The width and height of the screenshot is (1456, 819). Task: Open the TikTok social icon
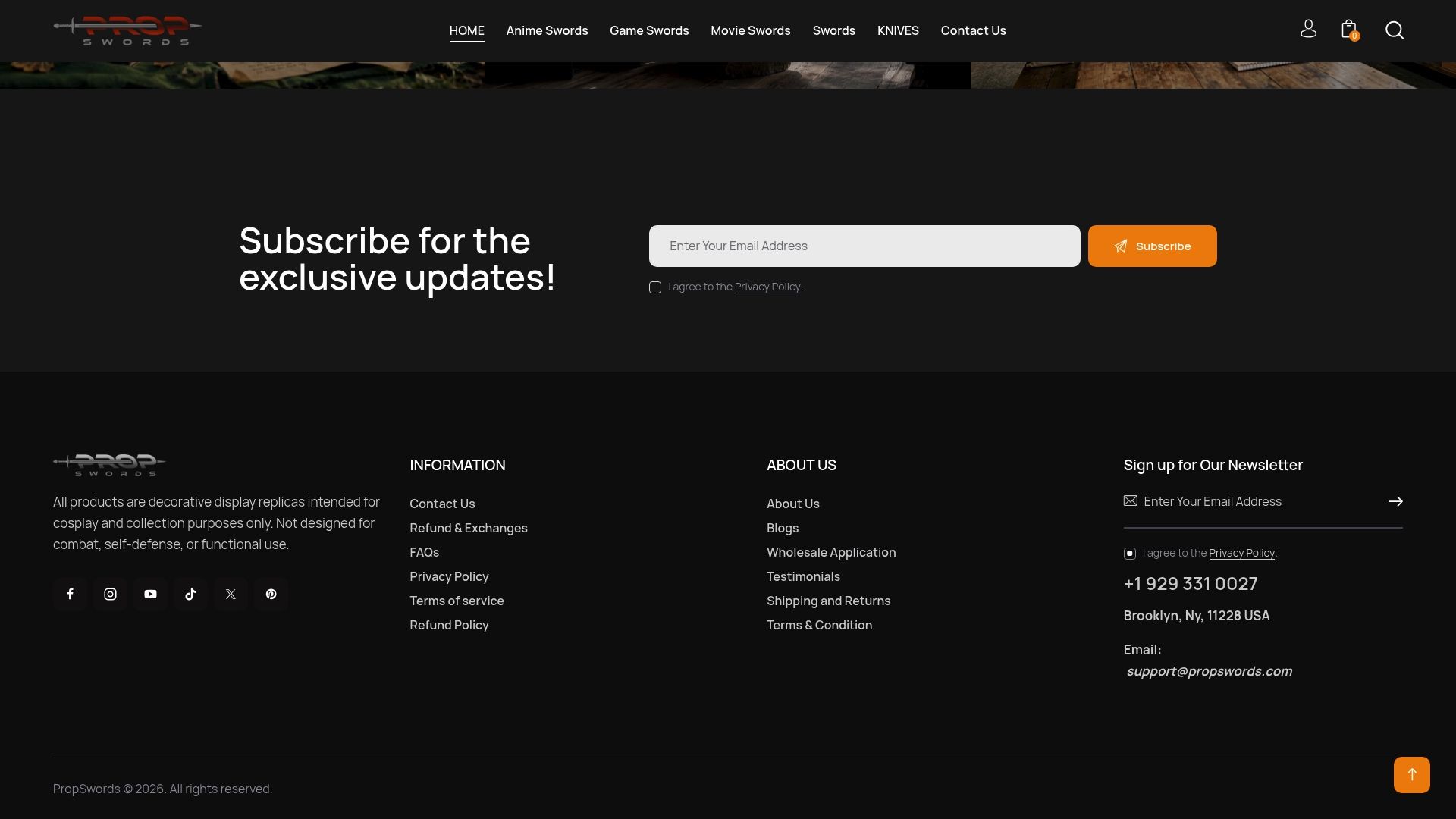click(190, 594)
